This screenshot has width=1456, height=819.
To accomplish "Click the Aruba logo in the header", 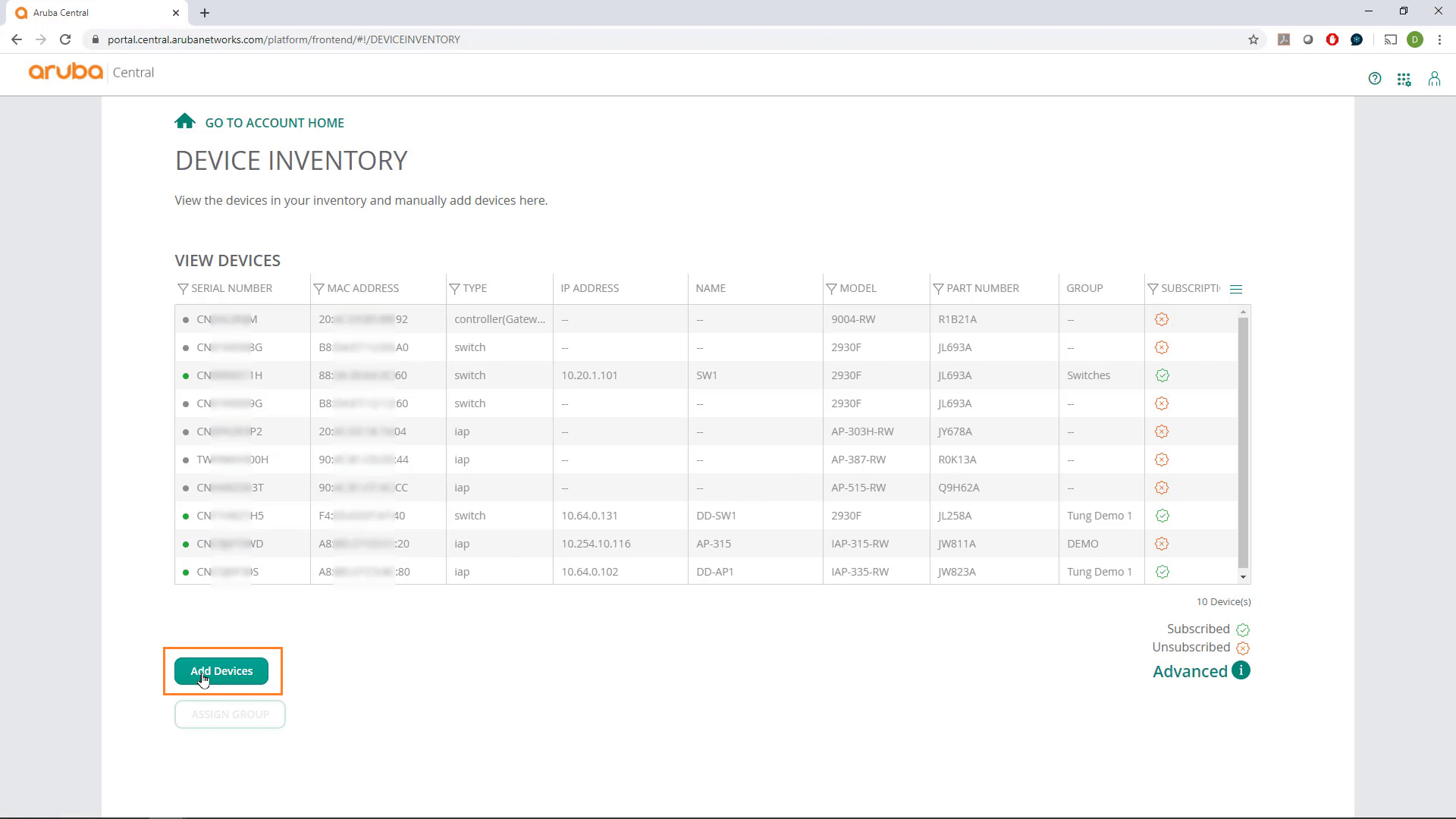I will pos(64,71).
